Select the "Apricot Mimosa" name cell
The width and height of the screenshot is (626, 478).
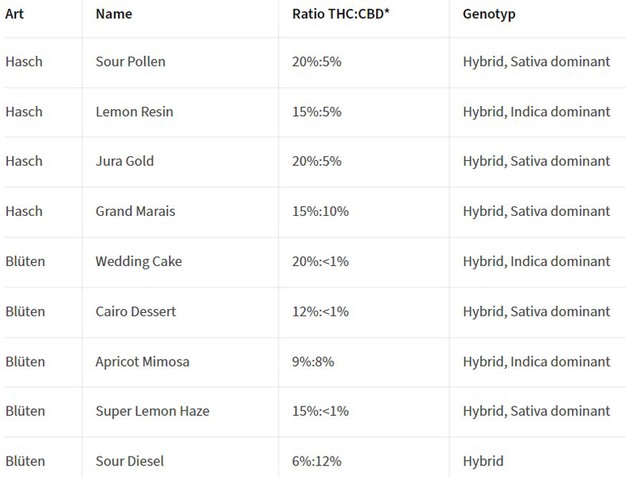coord(142,362)
